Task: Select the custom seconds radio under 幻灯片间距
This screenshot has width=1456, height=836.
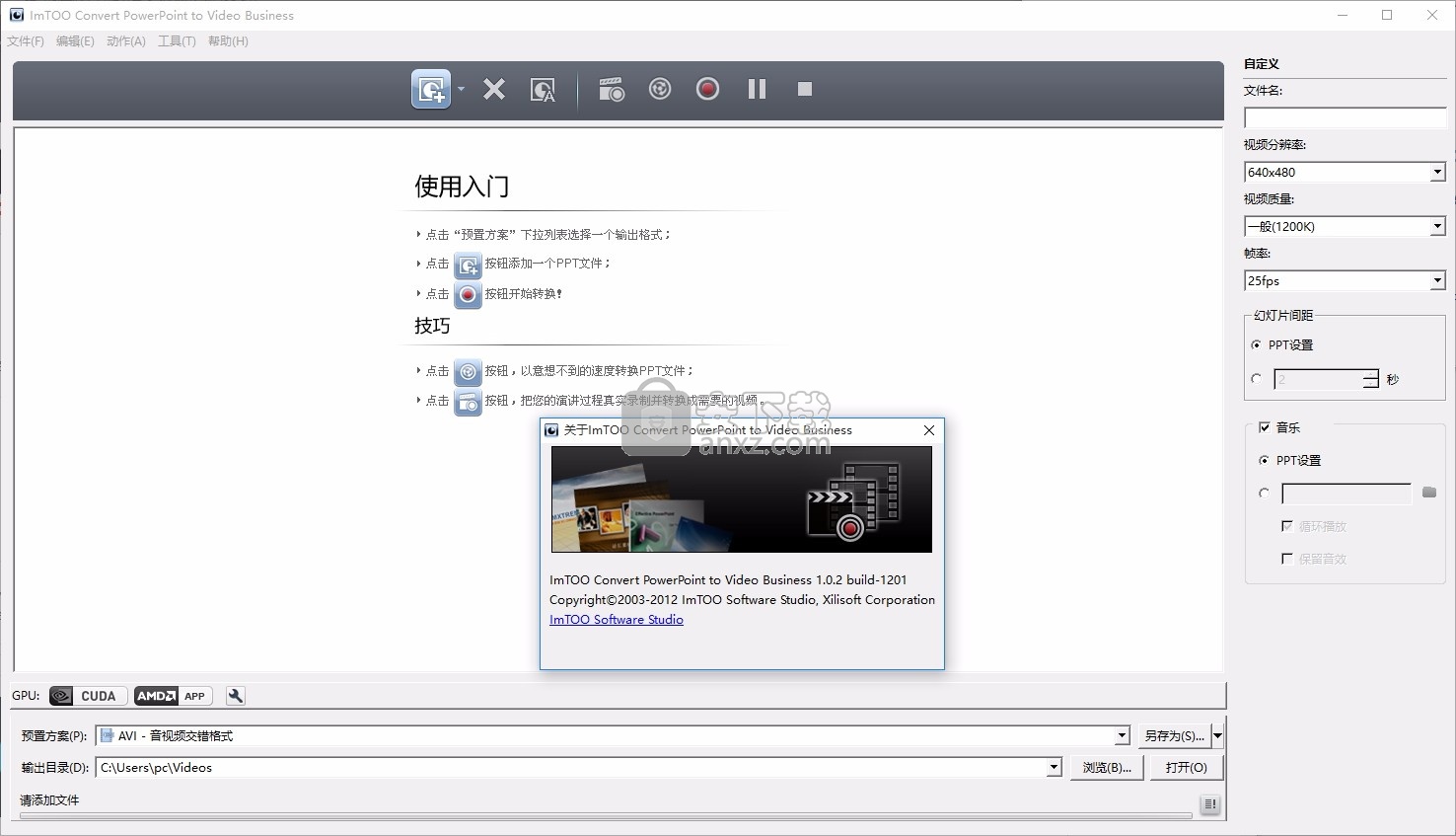Action: click(1256, 379)
